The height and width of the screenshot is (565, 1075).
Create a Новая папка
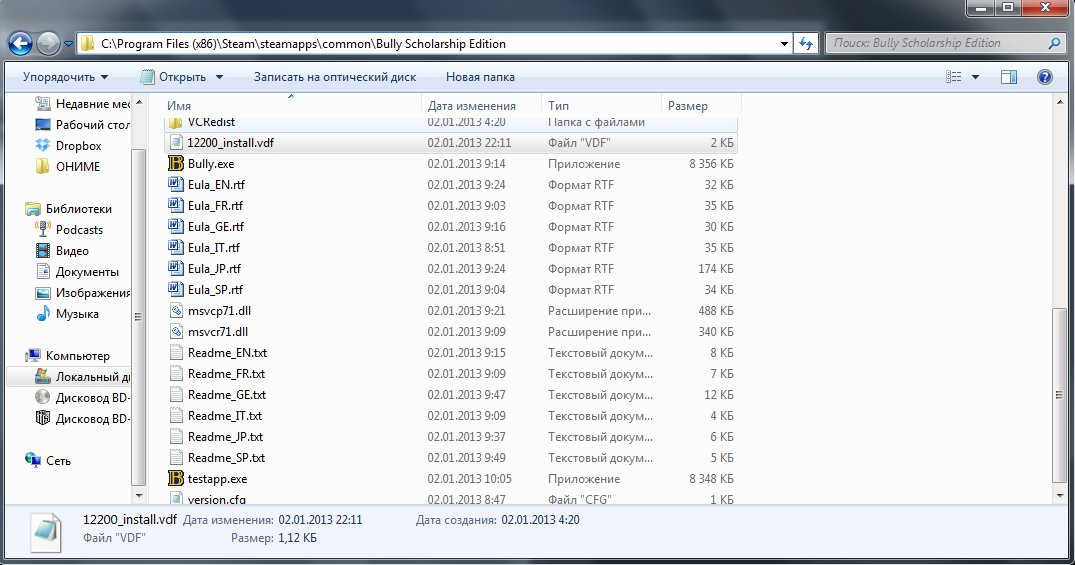(x=480, y=77)
